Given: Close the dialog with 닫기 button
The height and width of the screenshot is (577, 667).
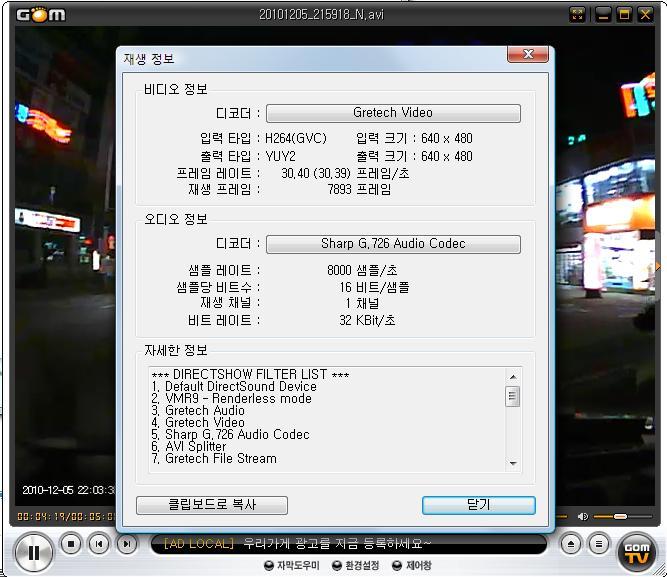Looking at the screenshot, I should pyautogui.click(x=479, y=505).
